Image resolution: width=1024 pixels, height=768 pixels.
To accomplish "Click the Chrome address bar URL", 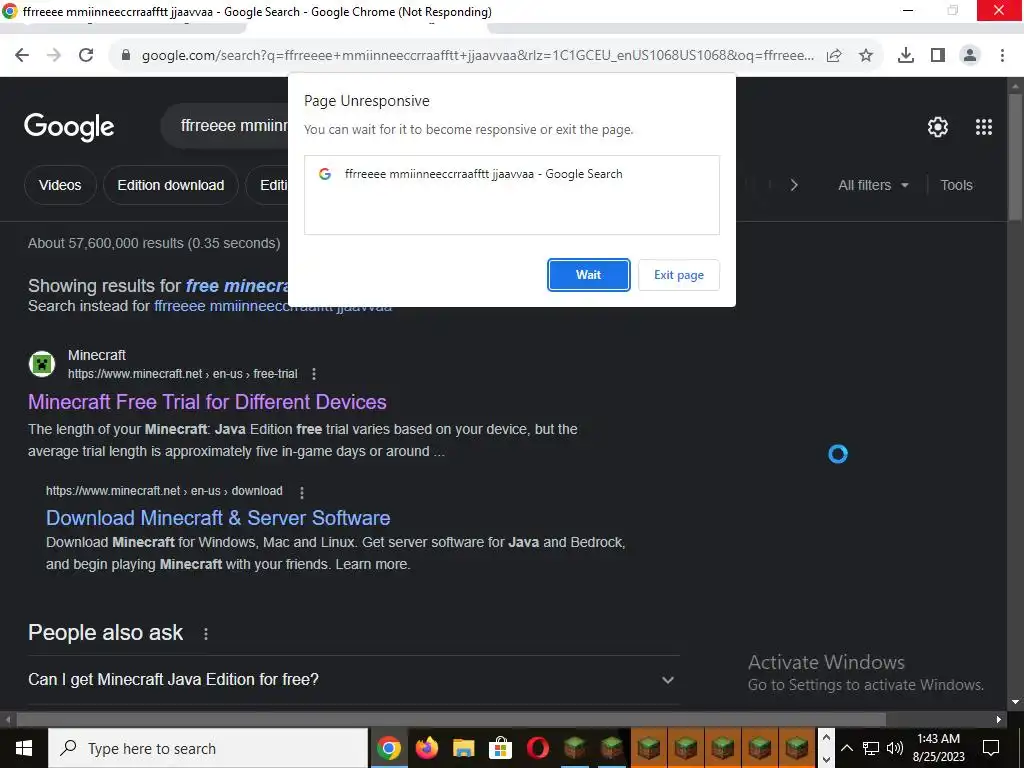I will pyautogui.click(x=477, y=56).
